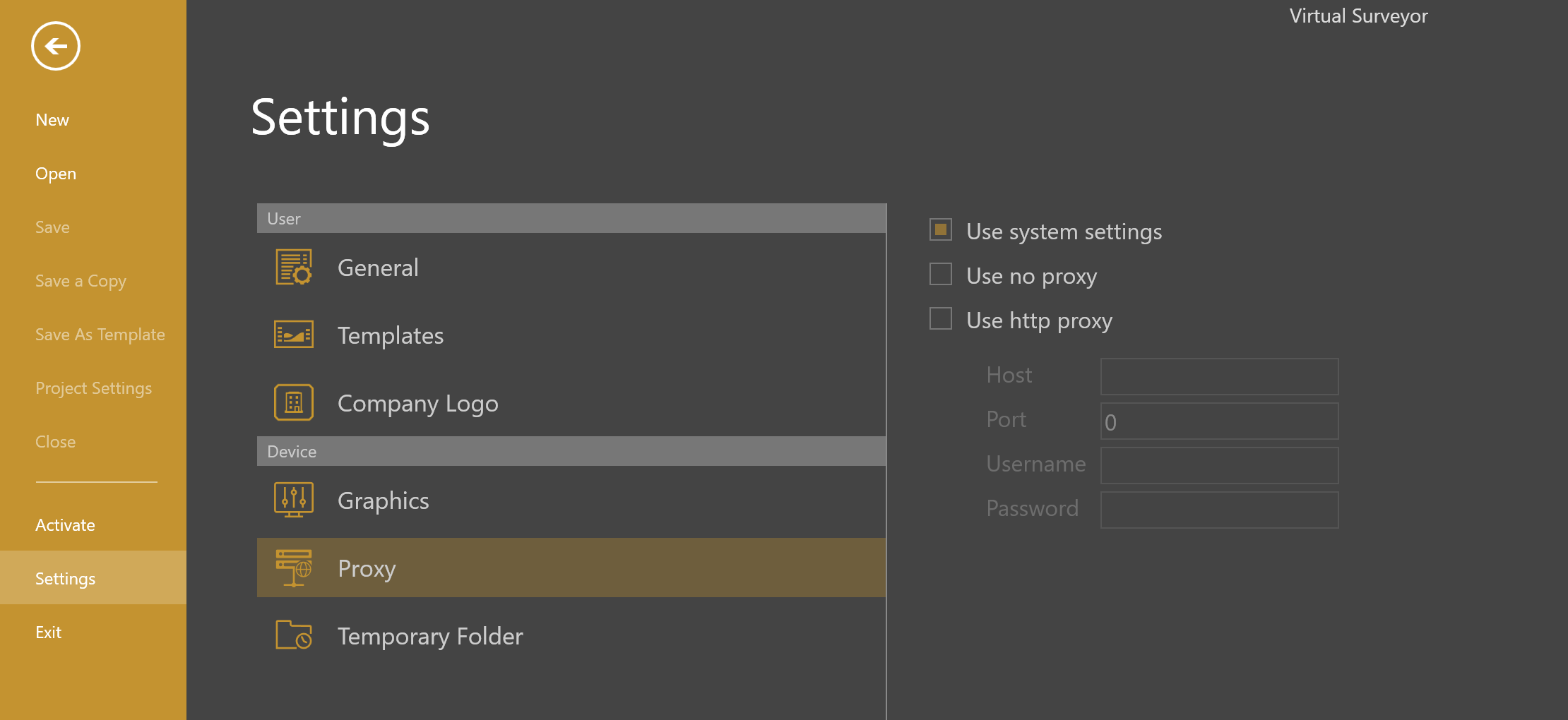Check the Use no proxy option
Image resolution: width=1568 pixels, height=720 pixels.
(x=941, y=275)
